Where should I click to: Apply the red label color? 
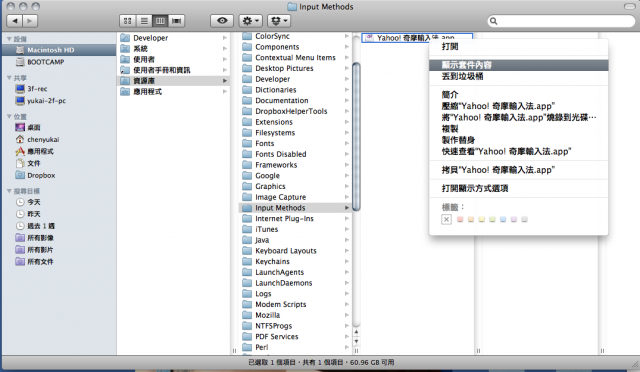click(x=460, y=219)
